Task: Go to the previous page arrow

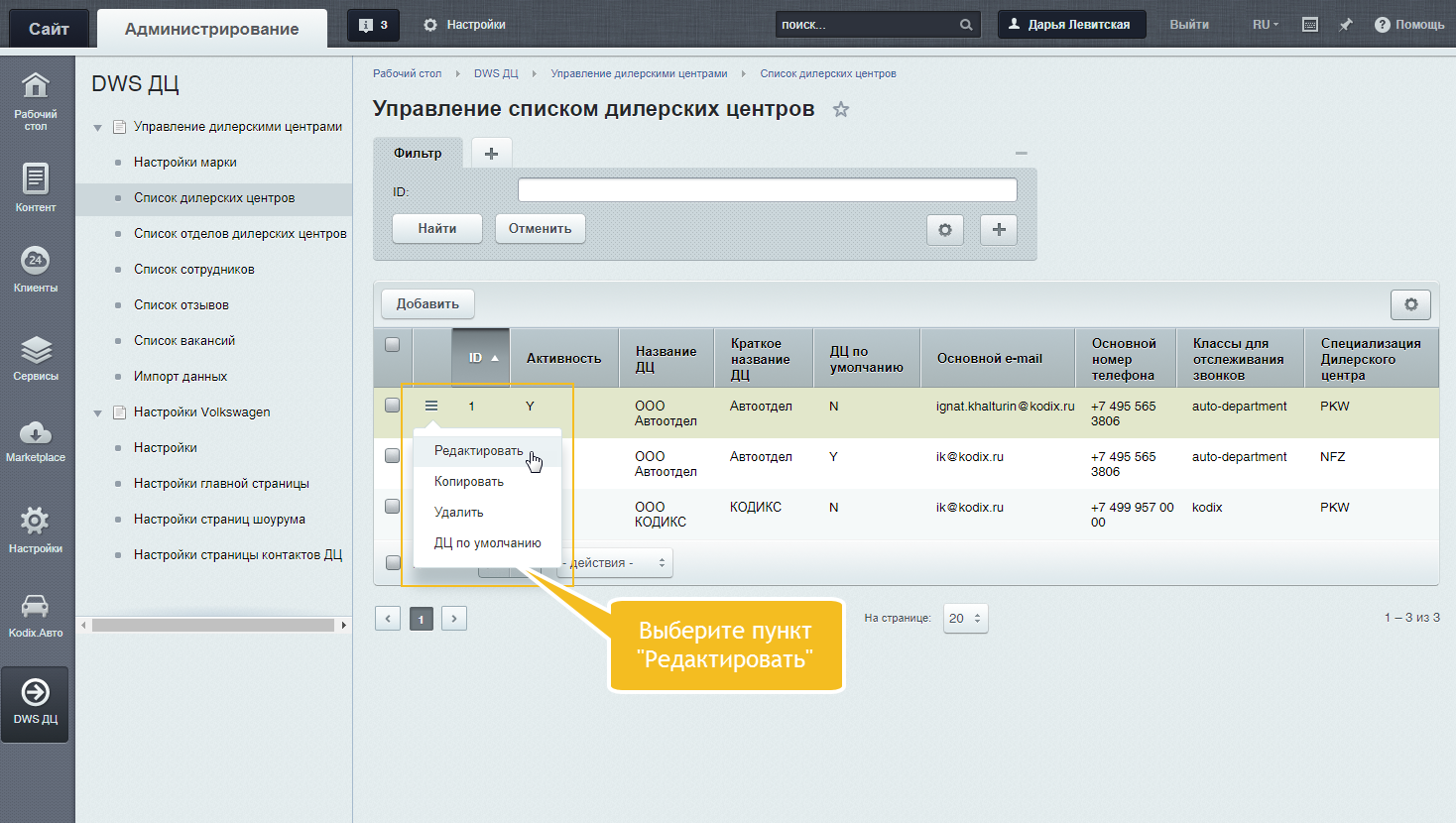Action: 389,619
